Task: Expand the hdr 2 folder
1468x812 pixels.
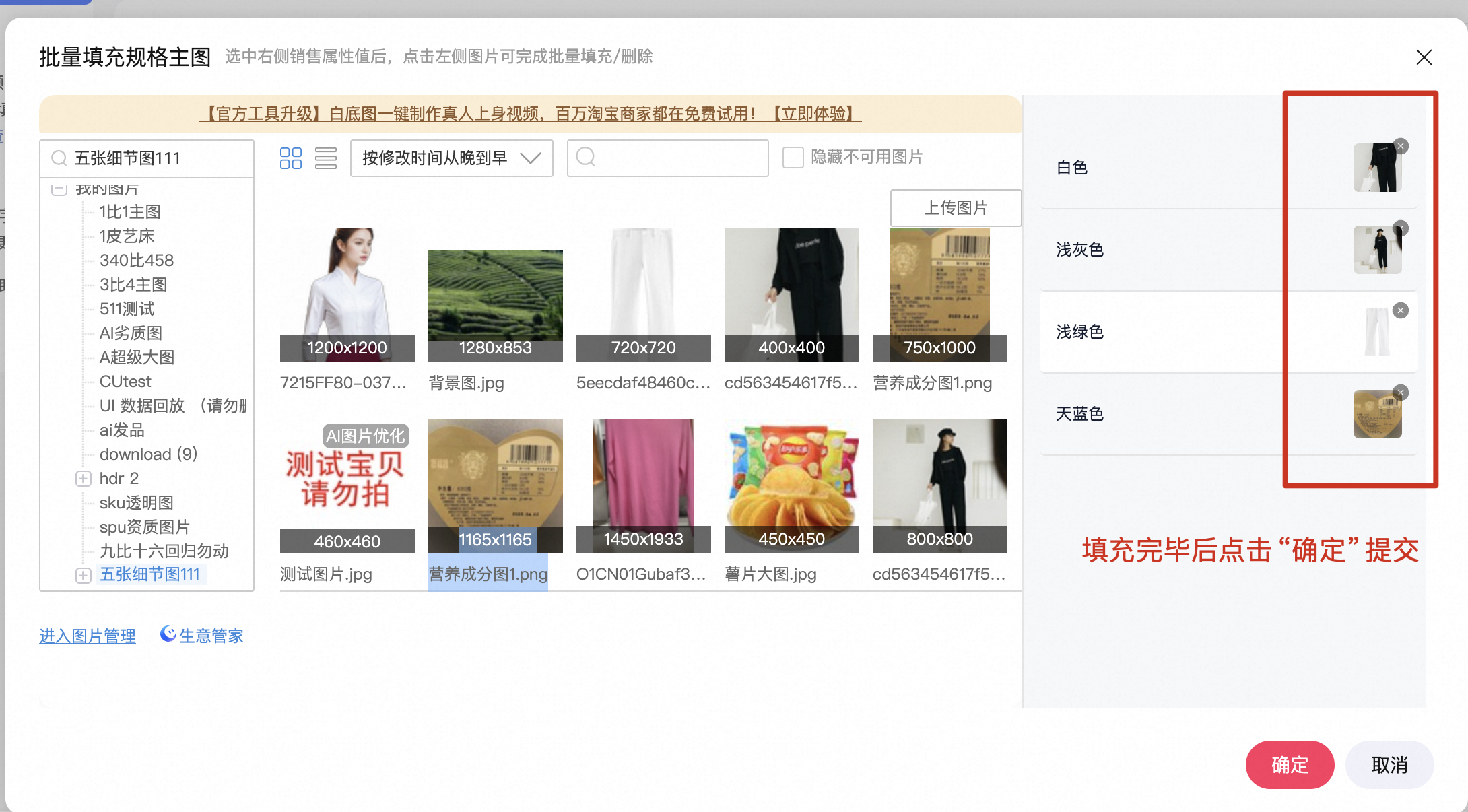Action: coord(84,479)
